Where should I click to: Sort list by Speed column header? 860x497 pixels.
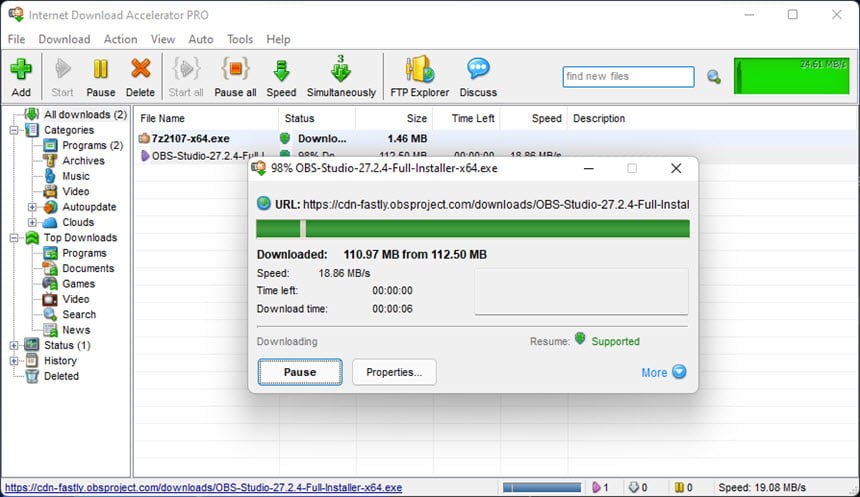(534, 118)
